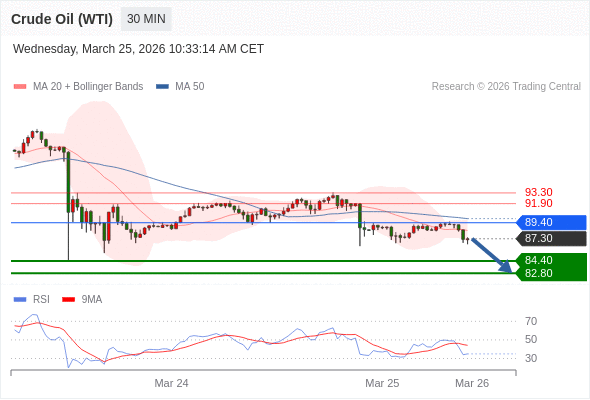Click the blue downward forecast arrow
This screenshot has height=400, width=590.
pos(492,255)
